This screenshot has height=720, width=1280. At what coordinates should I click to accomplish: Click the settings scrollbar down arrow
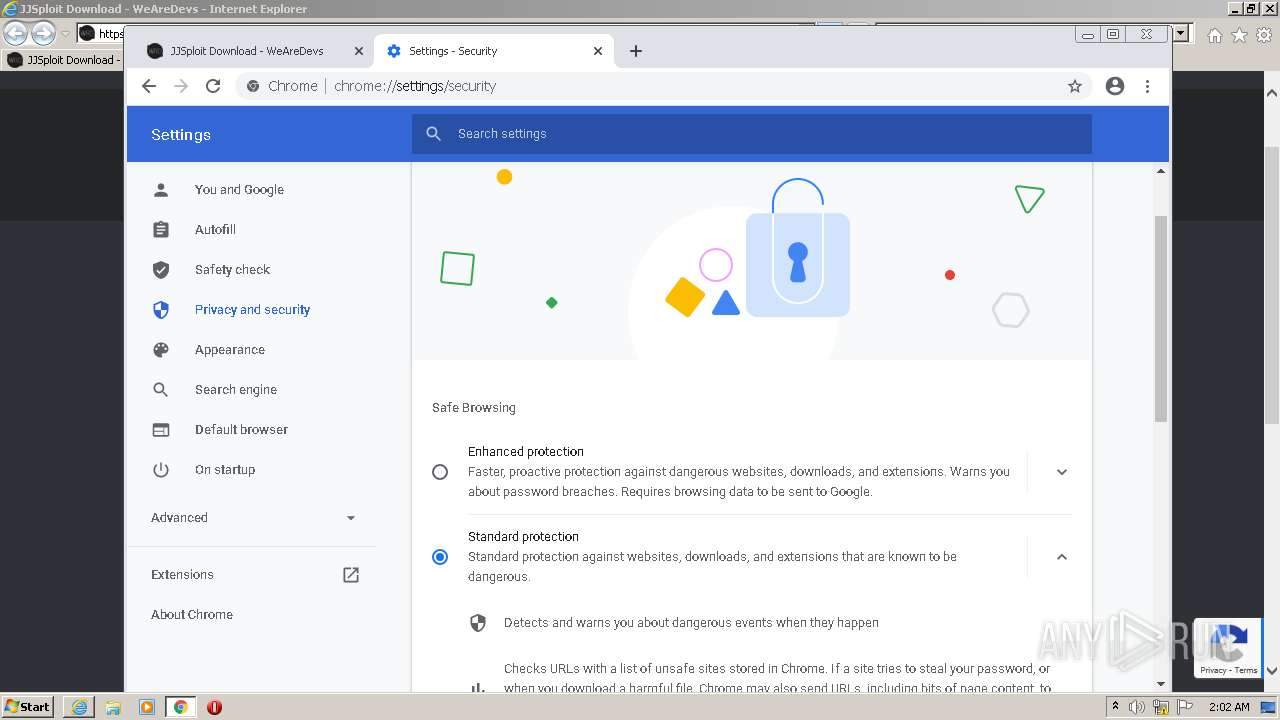[1161, 684]
